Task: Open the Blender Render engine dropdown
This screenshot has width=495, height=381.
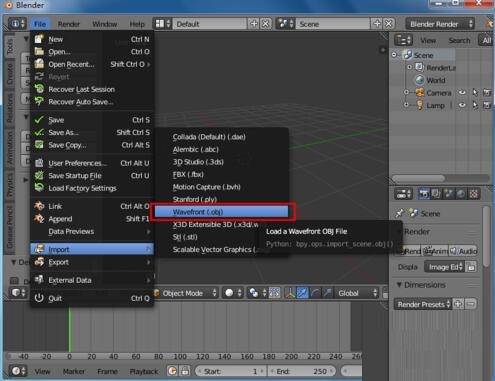Action: [x=440, y=24]
